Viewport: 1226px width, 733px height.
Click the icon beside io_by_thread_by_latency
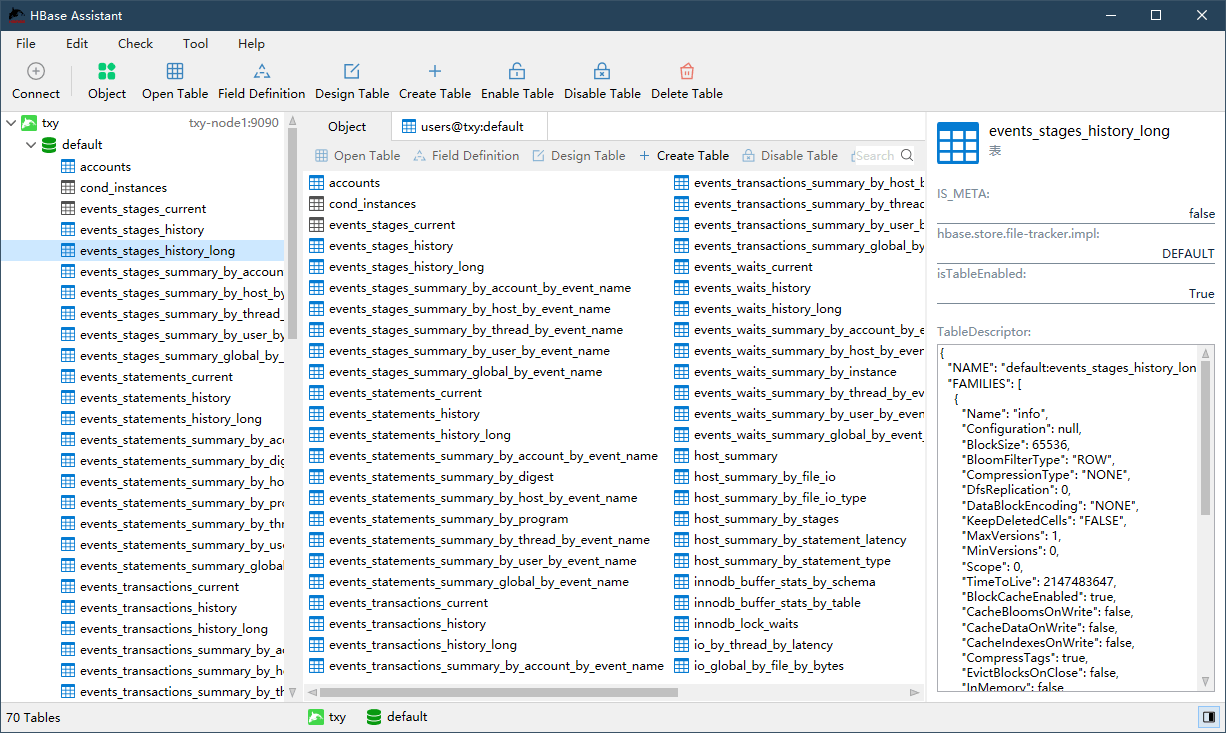(681, 645)
